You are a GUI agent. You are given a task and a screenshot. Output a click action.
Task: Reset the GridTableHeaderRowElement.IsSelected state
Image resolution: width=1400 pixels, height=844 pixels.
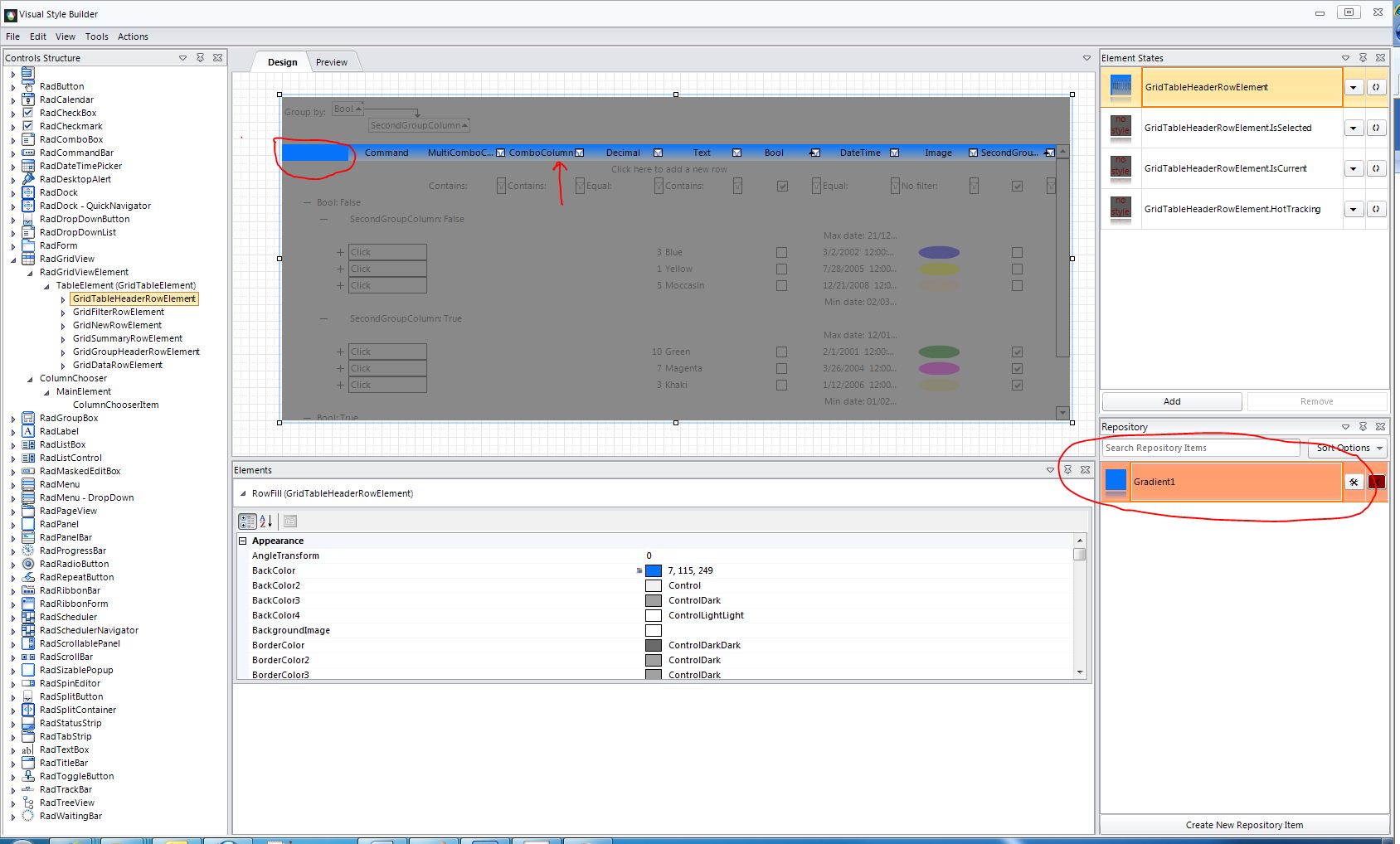1376,128
